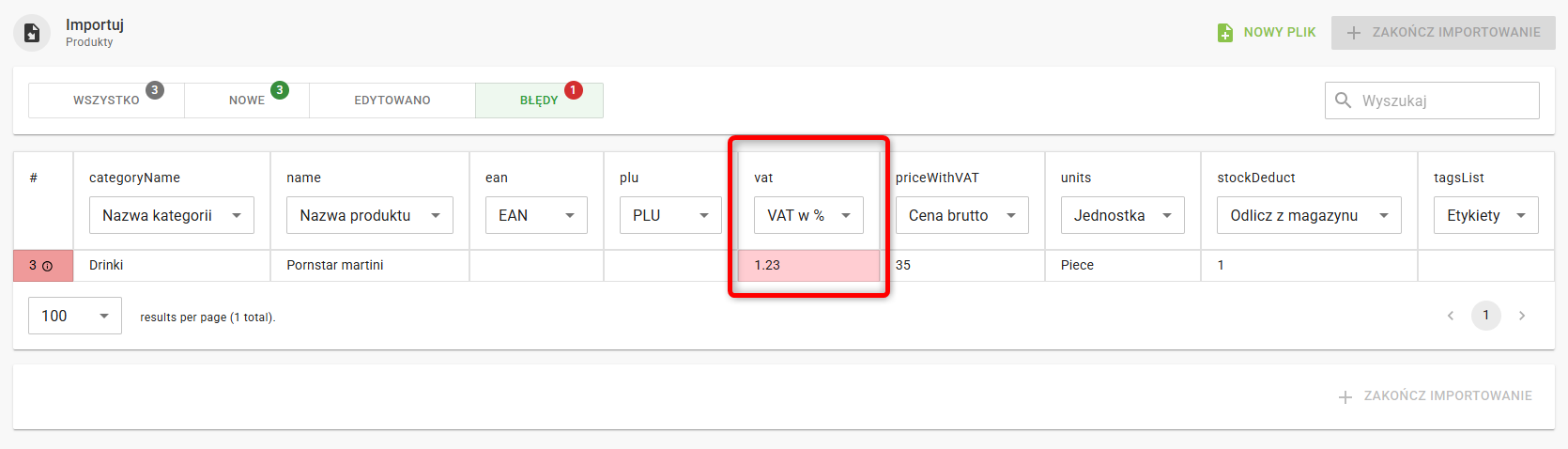
Task: Switch to the WSZYSTKO tab
Action: pos(106,101)
